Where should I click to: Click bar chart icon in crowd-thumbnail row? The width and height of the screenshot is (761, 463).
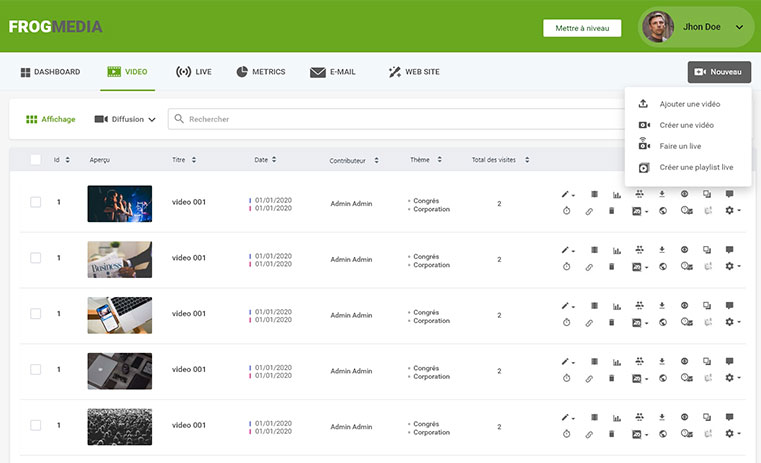[x=616, y=418]
